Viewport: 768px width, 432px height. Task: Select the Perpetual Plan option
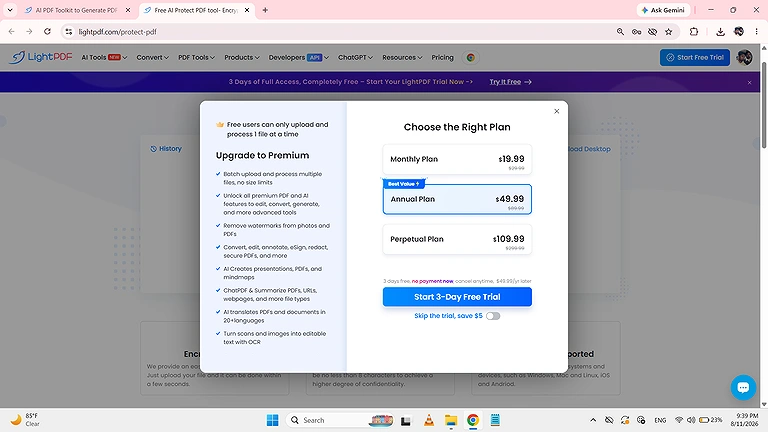coord(457,239)
